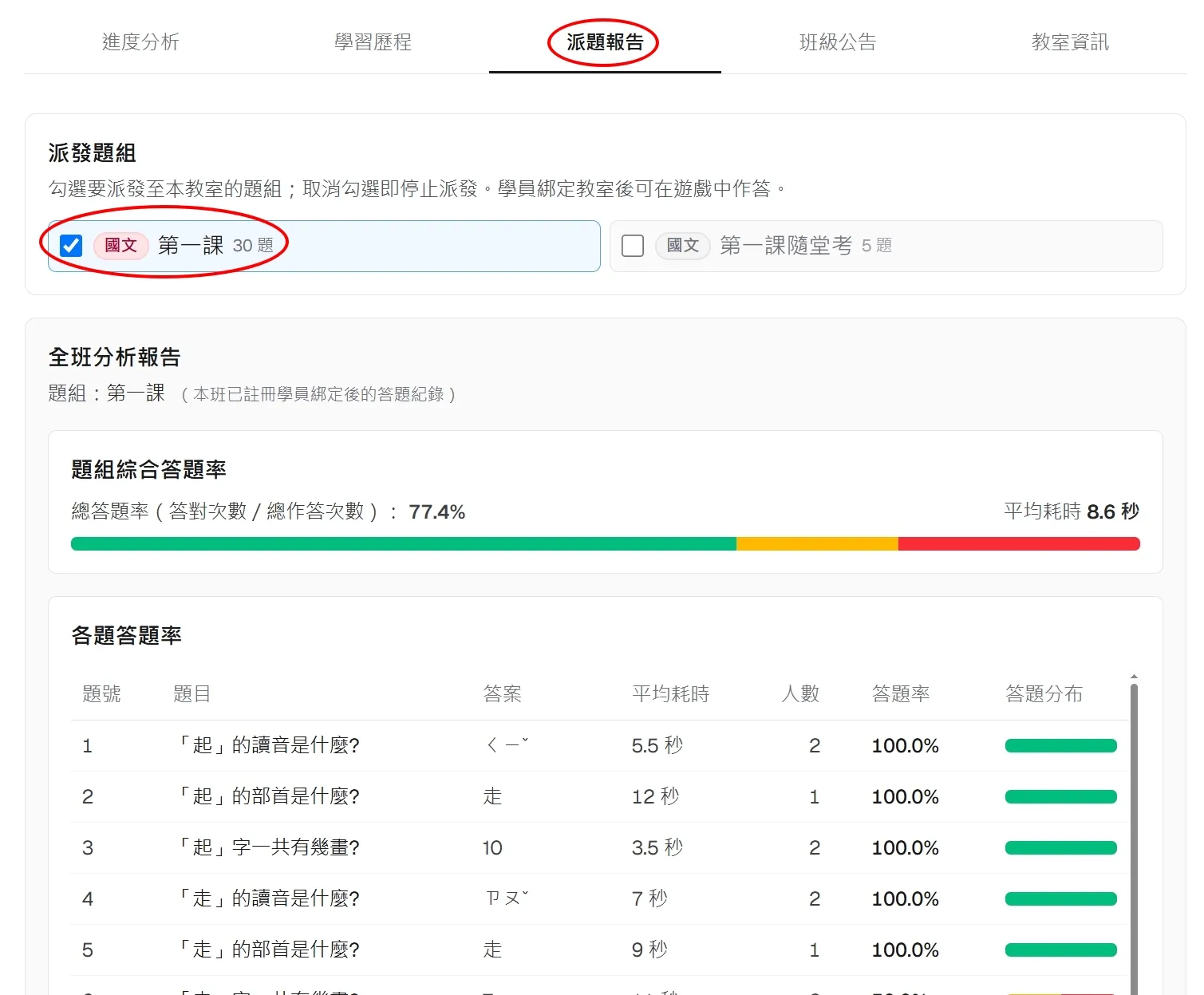Click the 答題率 column header

[x=901, y=693]
